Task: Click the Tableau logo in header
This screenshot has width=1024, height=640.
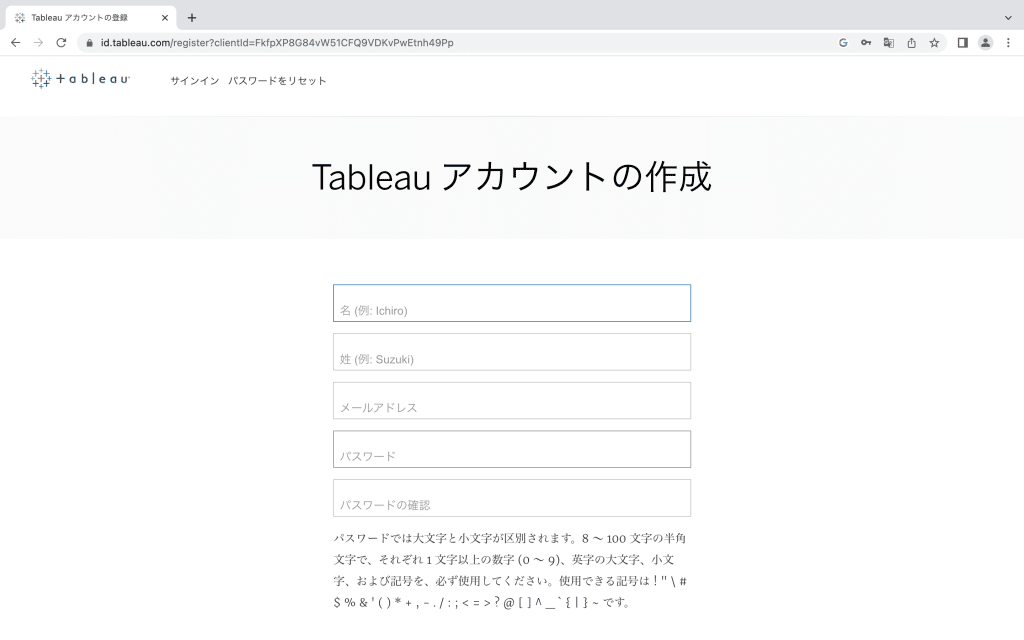Action: click(x=80, y=79)
